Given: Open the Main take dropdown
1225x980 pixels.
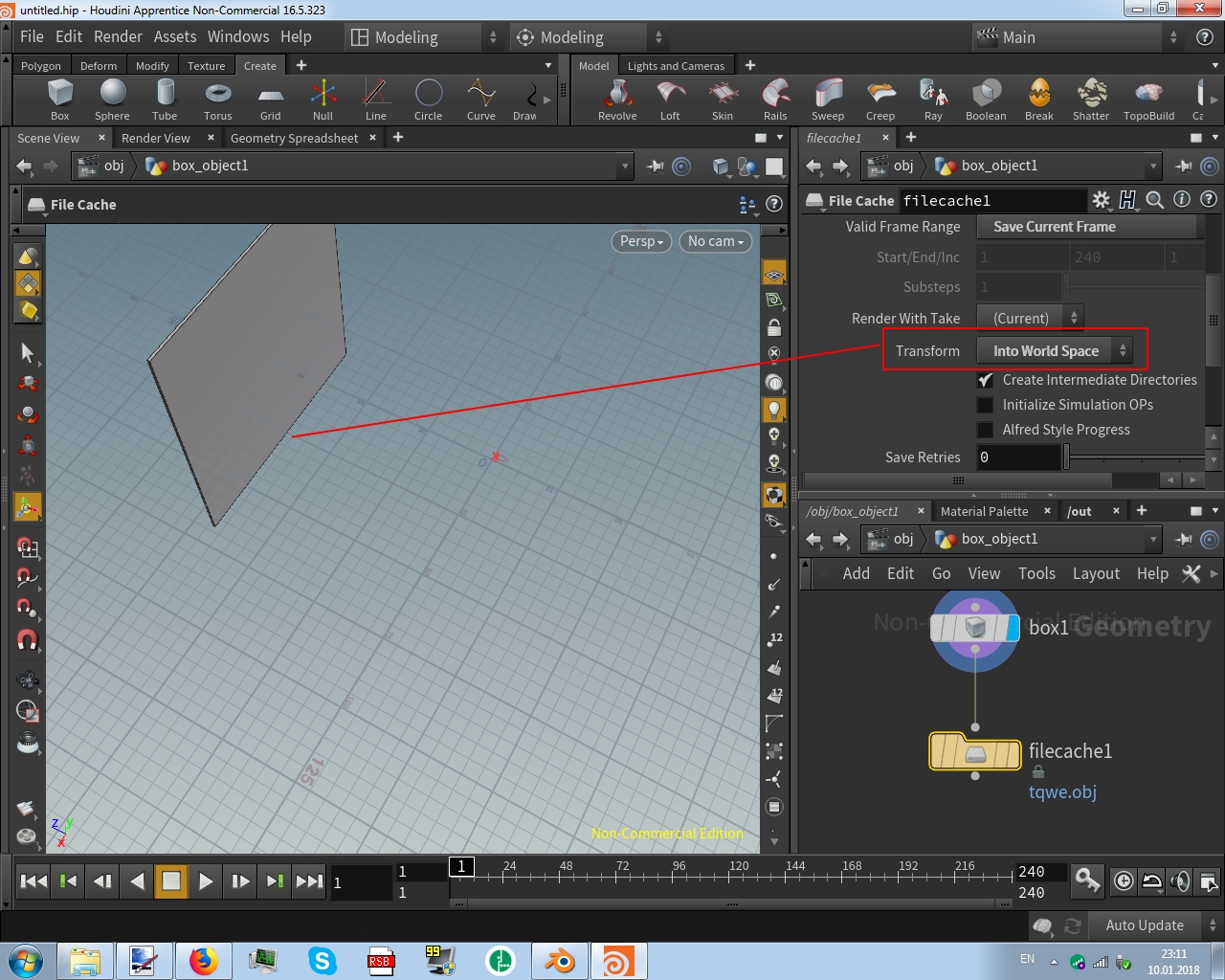Looking at the screenshot, I should 1079,37.
